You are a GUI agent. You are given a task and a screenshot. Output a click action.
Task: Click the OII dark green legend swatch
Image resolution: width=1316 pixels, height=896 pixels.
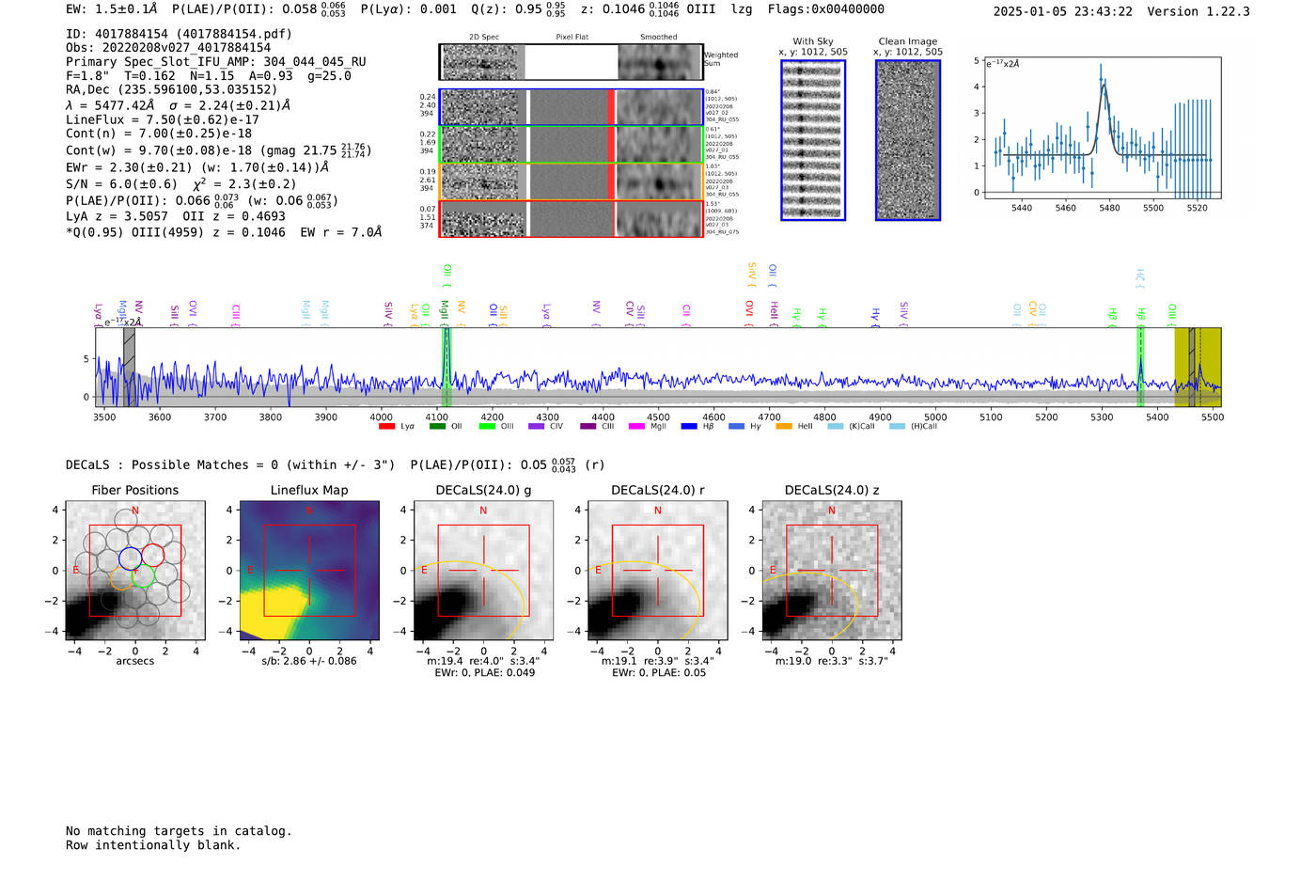tap(437, 427)
